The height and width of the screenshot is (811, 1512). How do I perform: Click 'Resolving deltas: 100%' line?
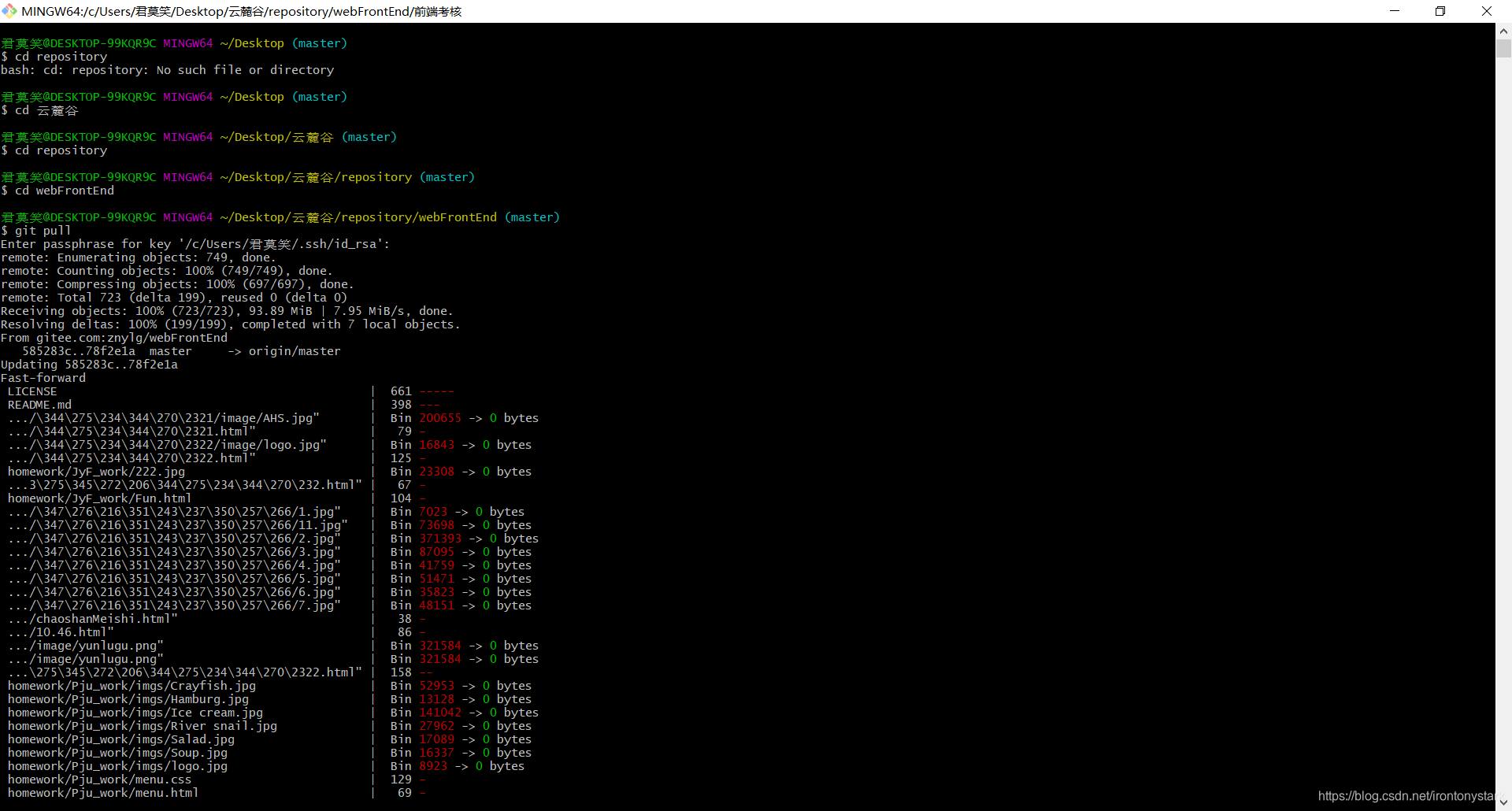click(231, 324)
